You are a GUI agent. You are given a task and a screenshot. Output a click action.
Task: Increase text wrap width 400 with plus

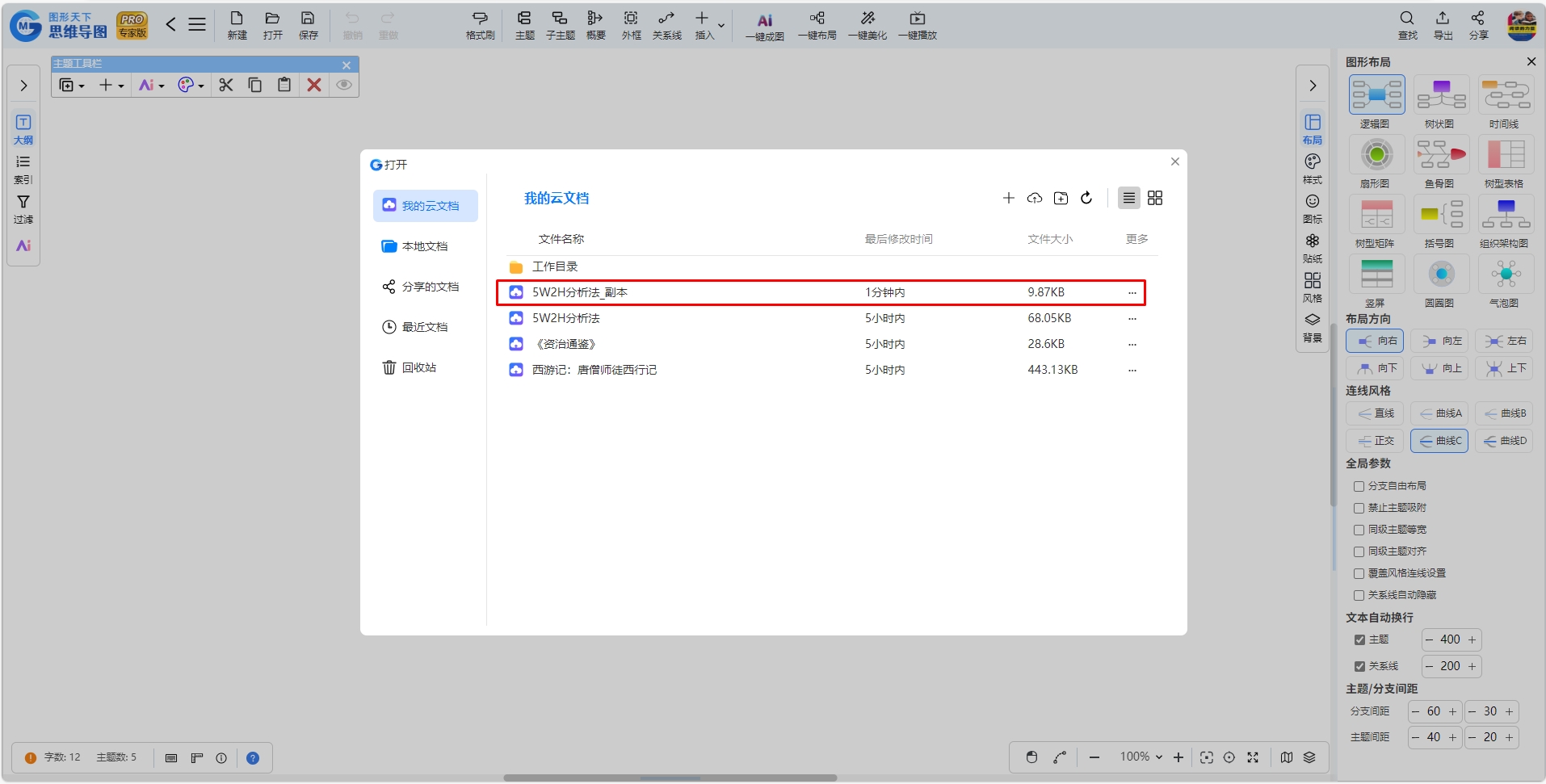[1472, 639]
